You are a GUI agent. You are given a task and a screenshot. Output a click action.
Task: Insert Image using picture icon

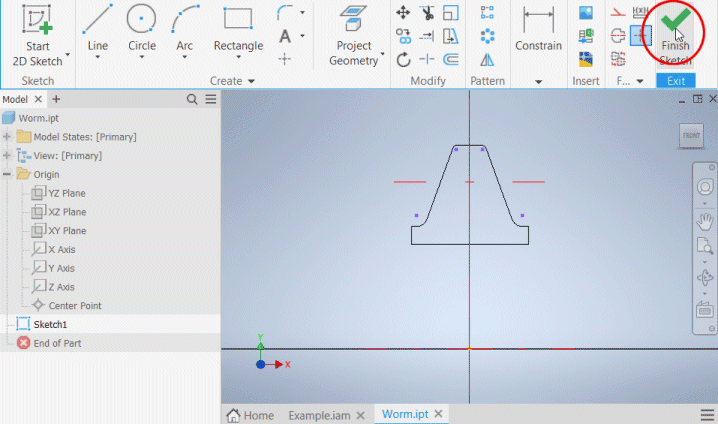point(586,12)
